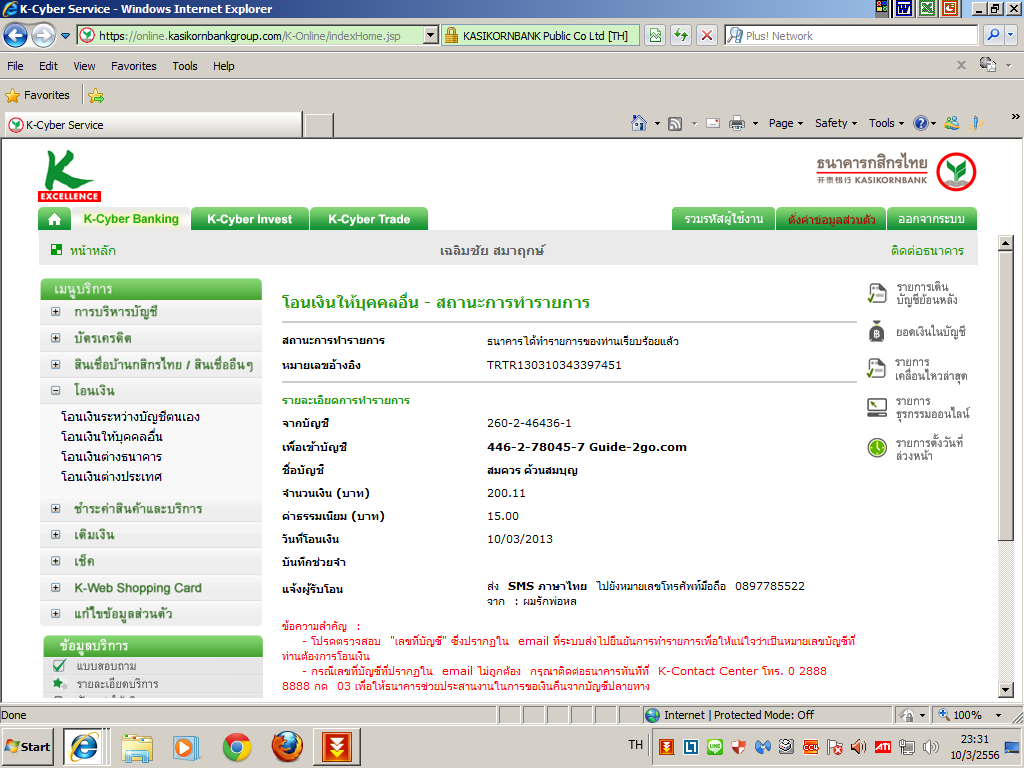1024x768 pixels.
Task: Click the Print icon in command bar
Action: (737, 123)
